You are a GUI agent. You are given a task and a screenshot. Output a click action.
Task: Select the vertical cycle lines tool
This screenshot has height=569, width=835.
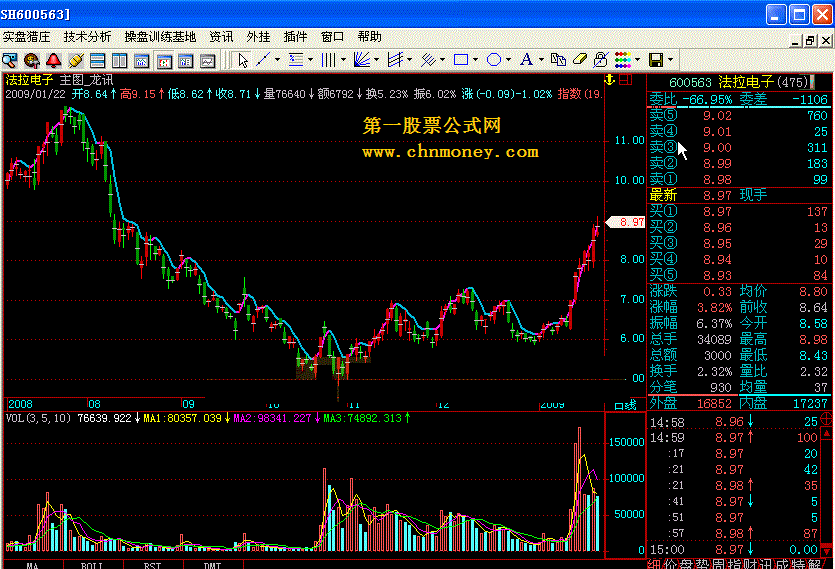(x=329, y=60)
